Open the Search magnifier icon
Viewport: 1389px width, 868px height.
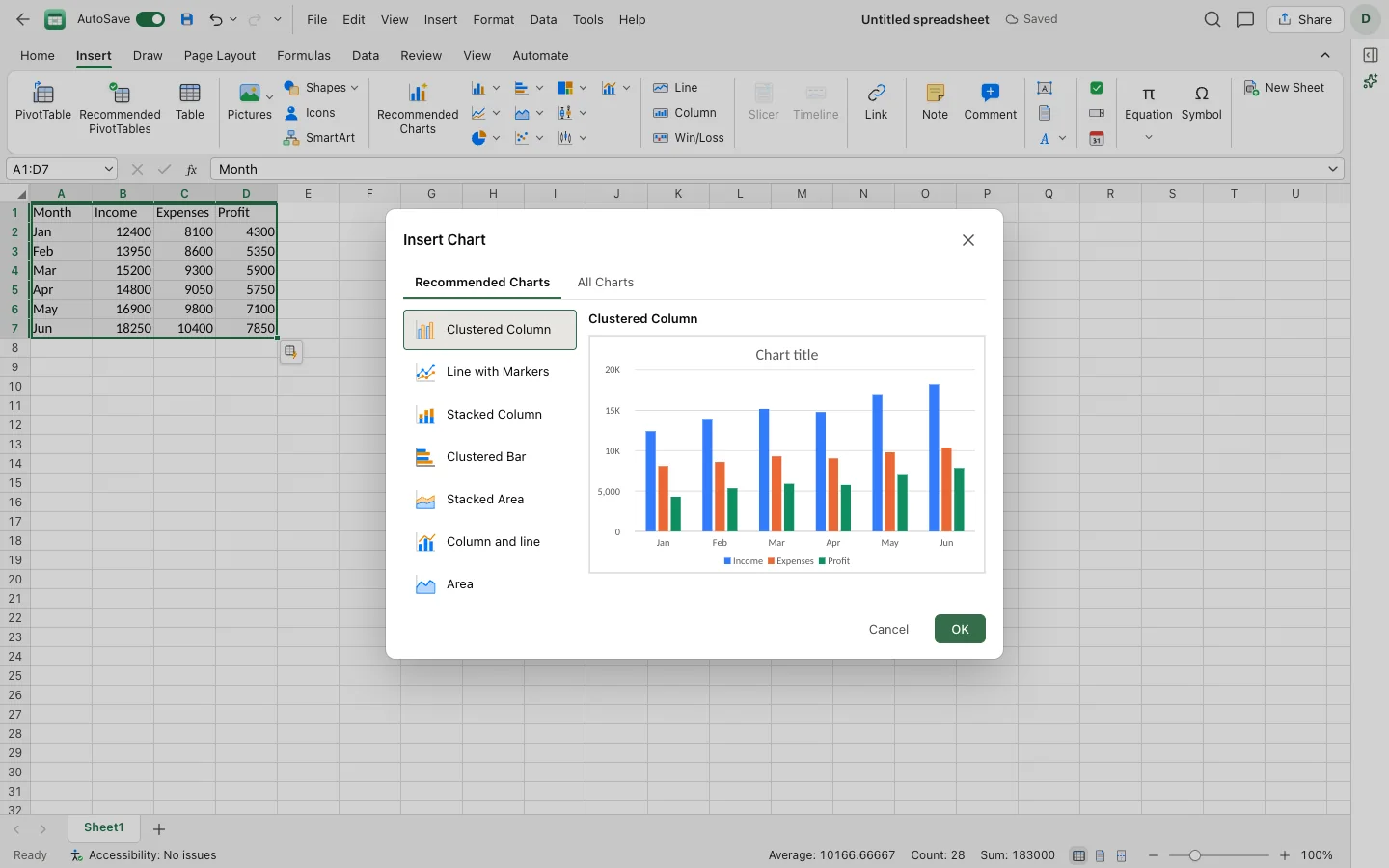[x=1212, y=19]
